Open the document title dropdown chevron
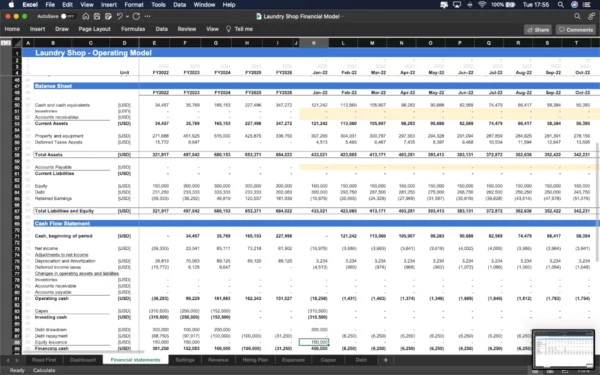Image resolution: width=600 pixels, height=375 pixels. point(342,16)
